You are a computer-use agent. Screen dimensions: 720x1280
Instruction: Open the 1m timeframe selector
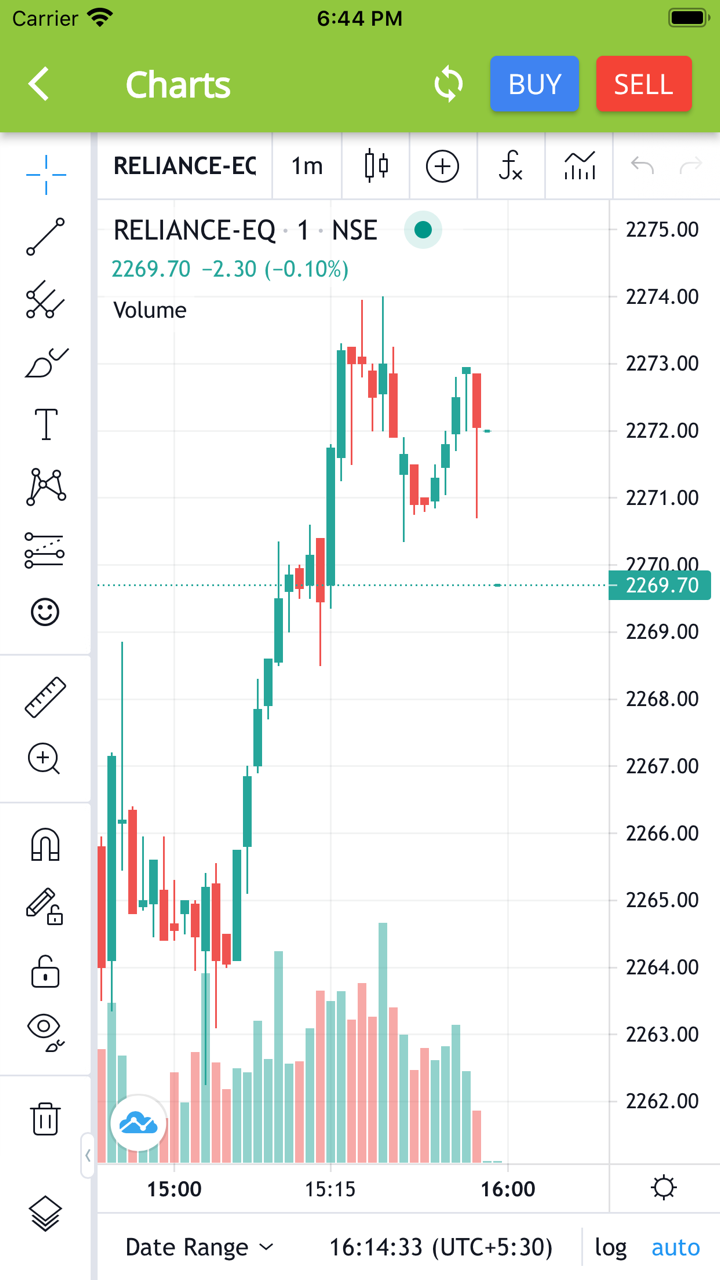tap(307, 166)
